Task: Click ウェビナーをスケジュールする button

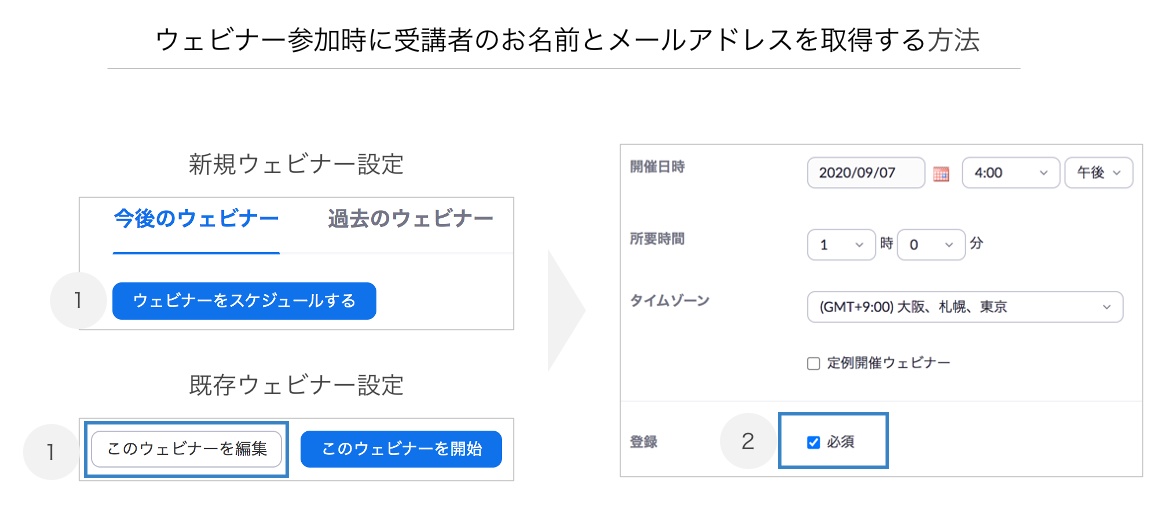Action: tap(244, 301)
